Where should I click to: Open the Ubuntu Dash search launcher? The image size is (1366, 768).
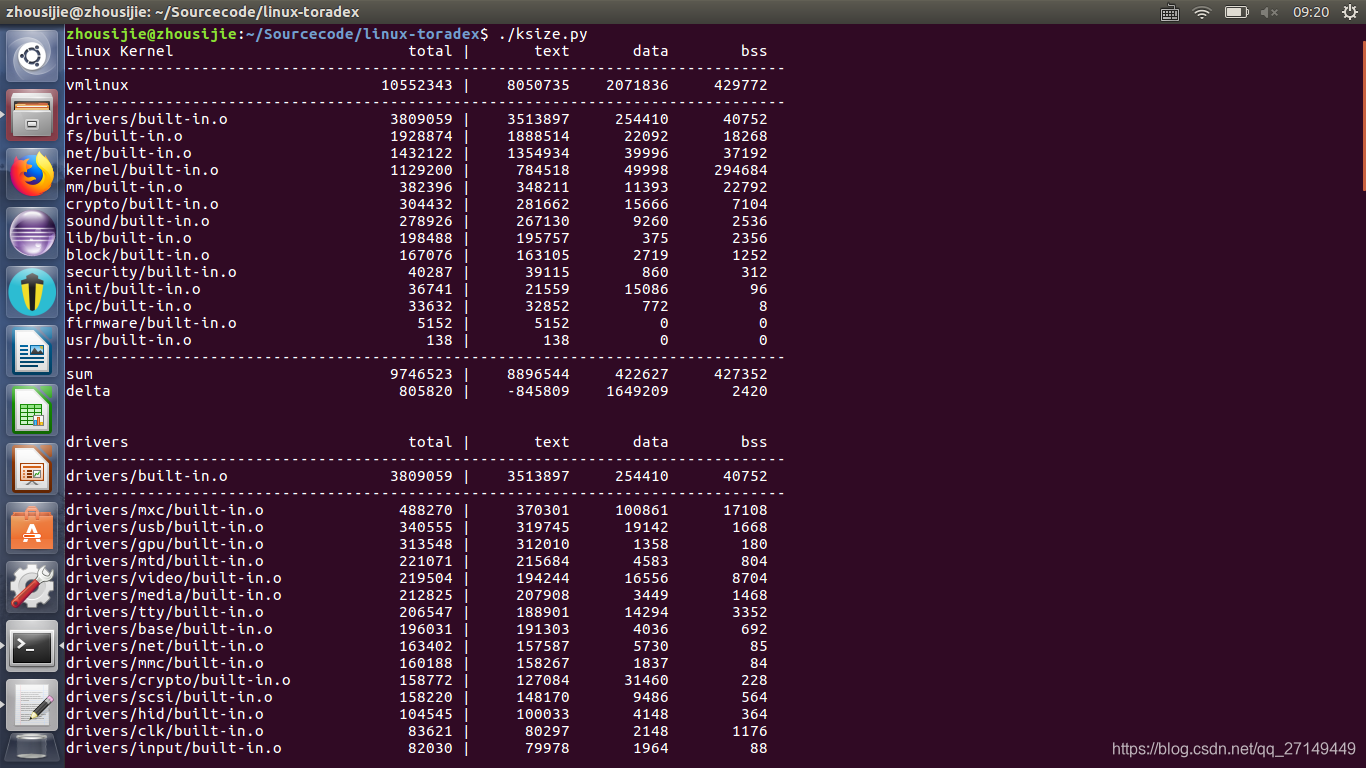click(x=33, y=56)
